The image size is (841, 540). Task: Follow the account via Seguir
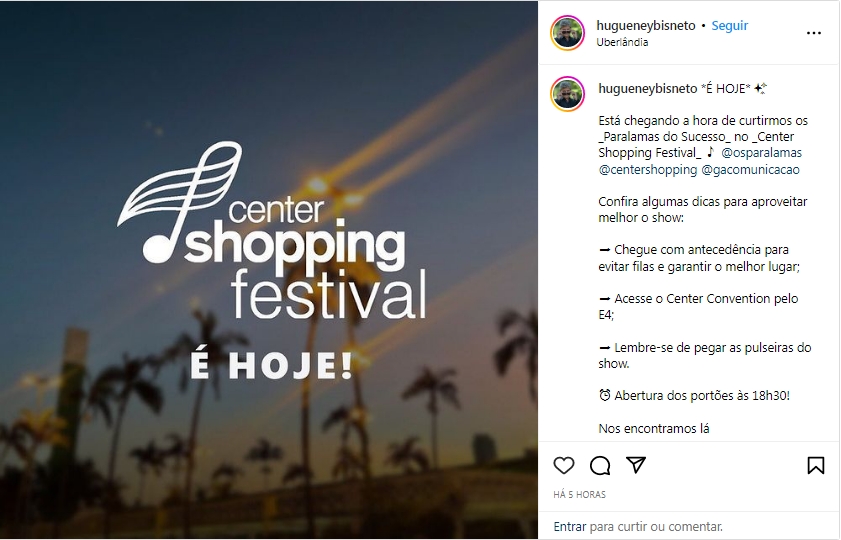click(x=729, y=25)
